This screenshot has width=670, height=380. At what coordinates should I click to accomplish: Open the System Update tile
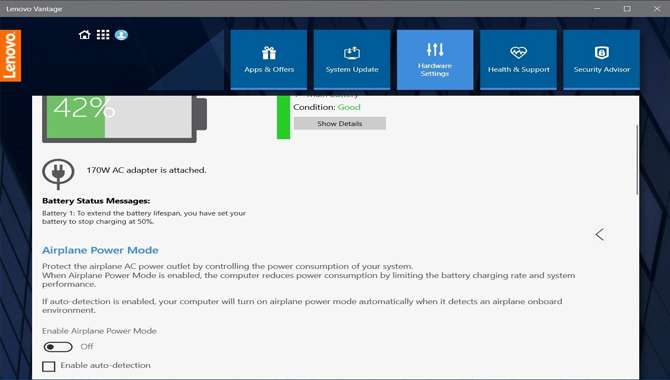[x=352, y=59]
